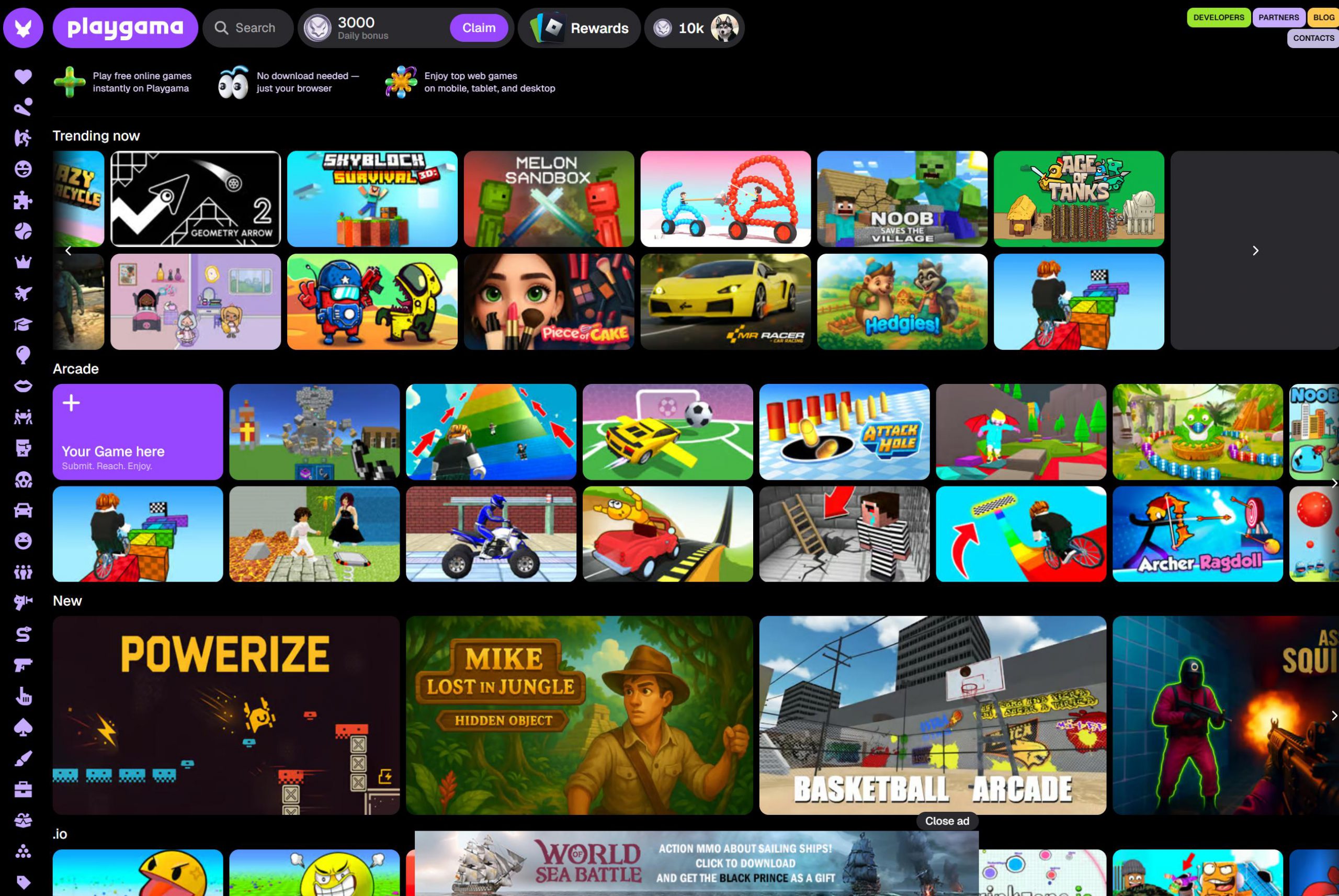Select the ball triangle billiards category
The height and width of the screenshot is (896, 1339).
(x=23, y=852)
